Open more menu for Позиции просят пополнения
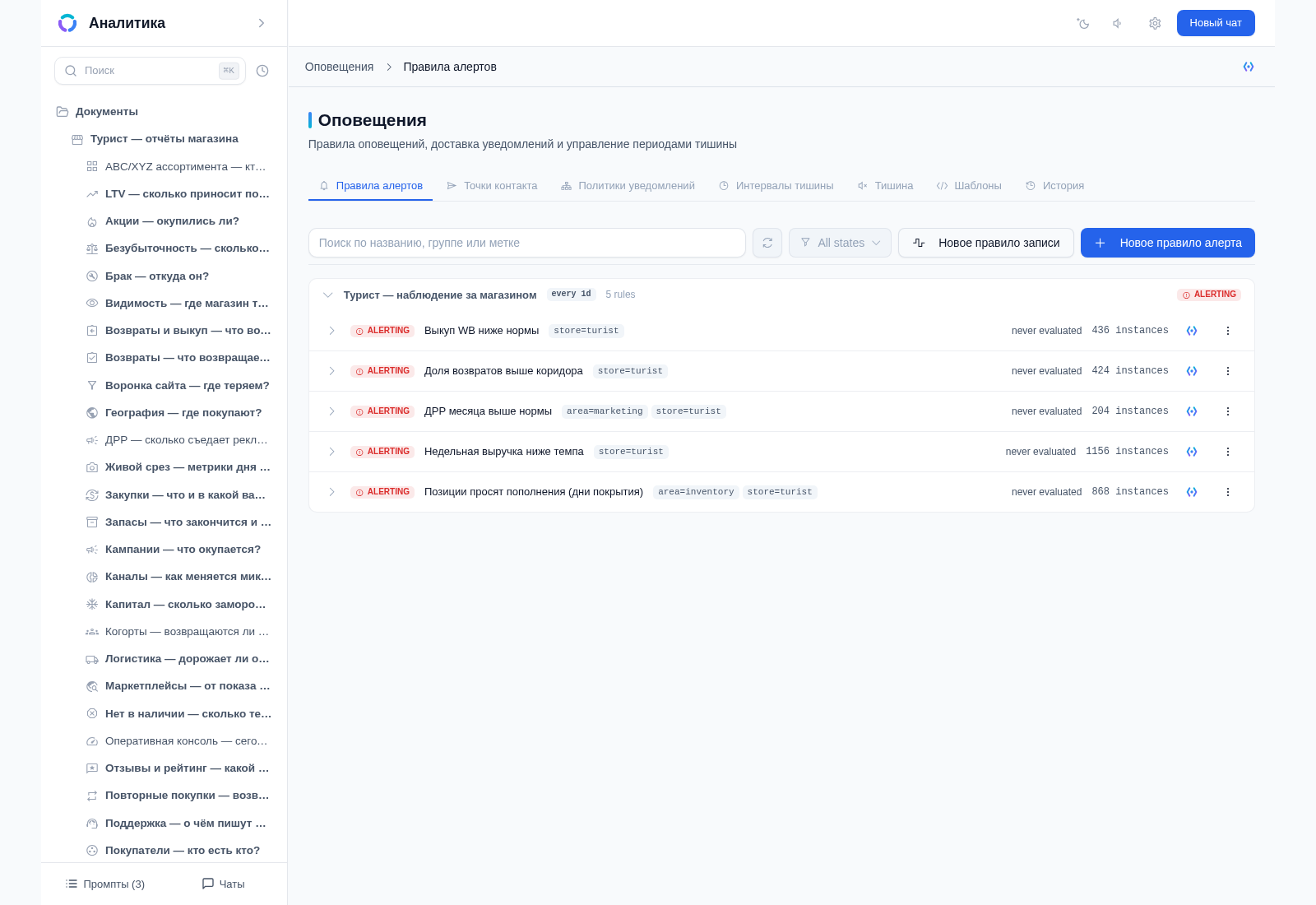The image size is (1316, 905). pyautogui.click(x=1228, y=492)
